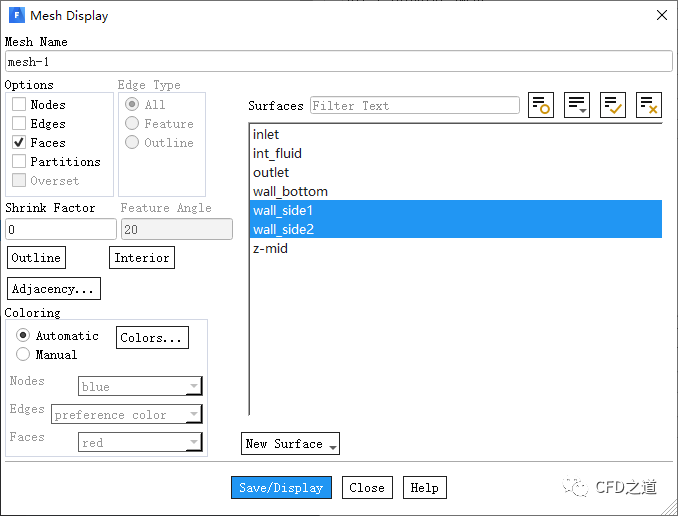678x516 pixels.
Task: Choose Automatic coloring option
Action: pos(23,336)
